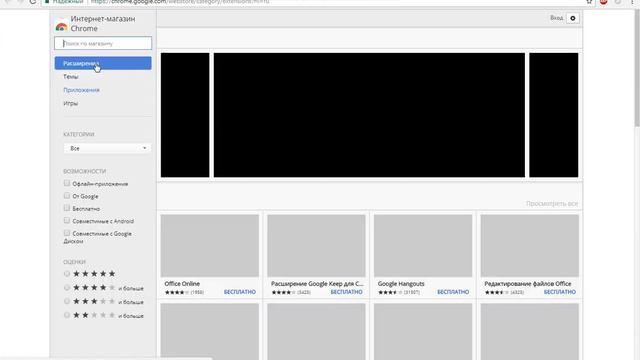This screenshot has height=360, width=640.
Task: Click the Просмотреть все link
Action: coord(552,203)
